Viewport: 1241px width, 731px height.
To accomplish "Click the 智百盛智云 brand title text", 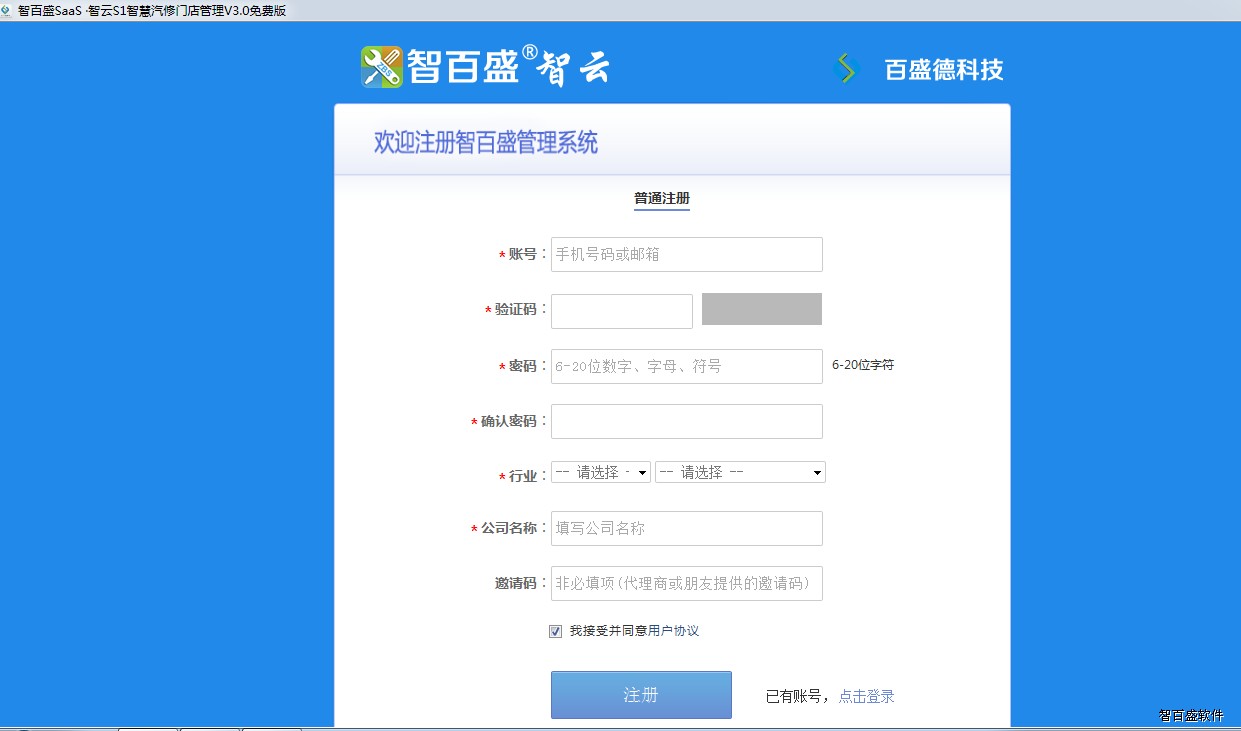I will coord(509,67).
